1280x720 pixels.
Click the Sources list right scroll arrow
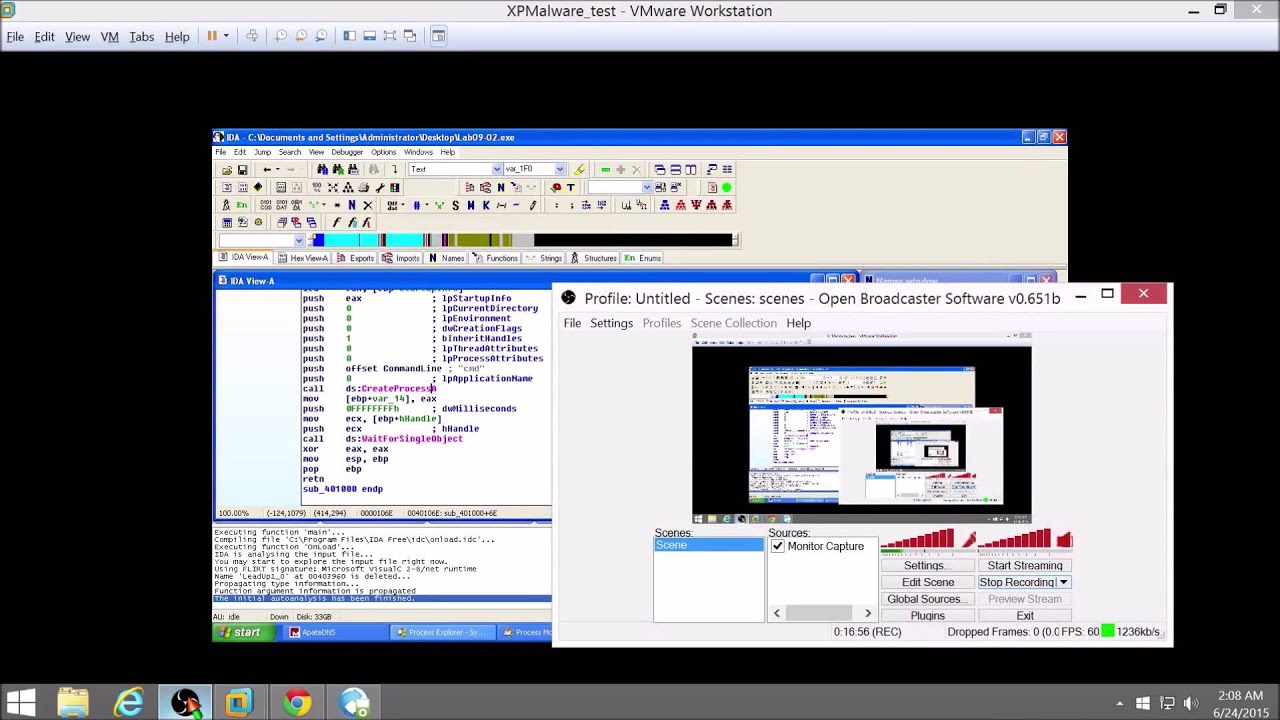[x=867, y=613]
